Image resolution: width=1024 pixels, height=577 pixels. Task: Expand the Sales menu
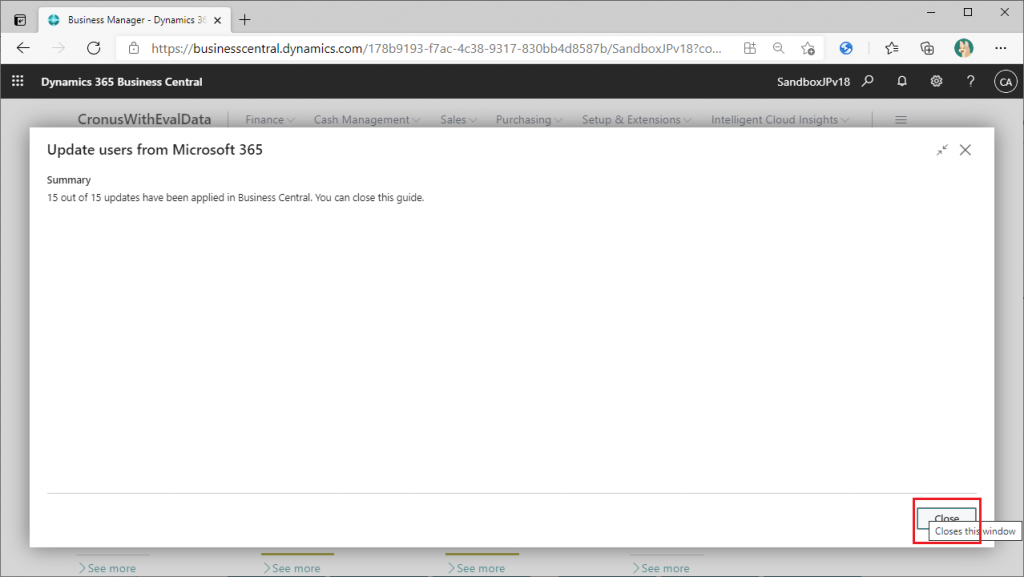pos(458,120)
